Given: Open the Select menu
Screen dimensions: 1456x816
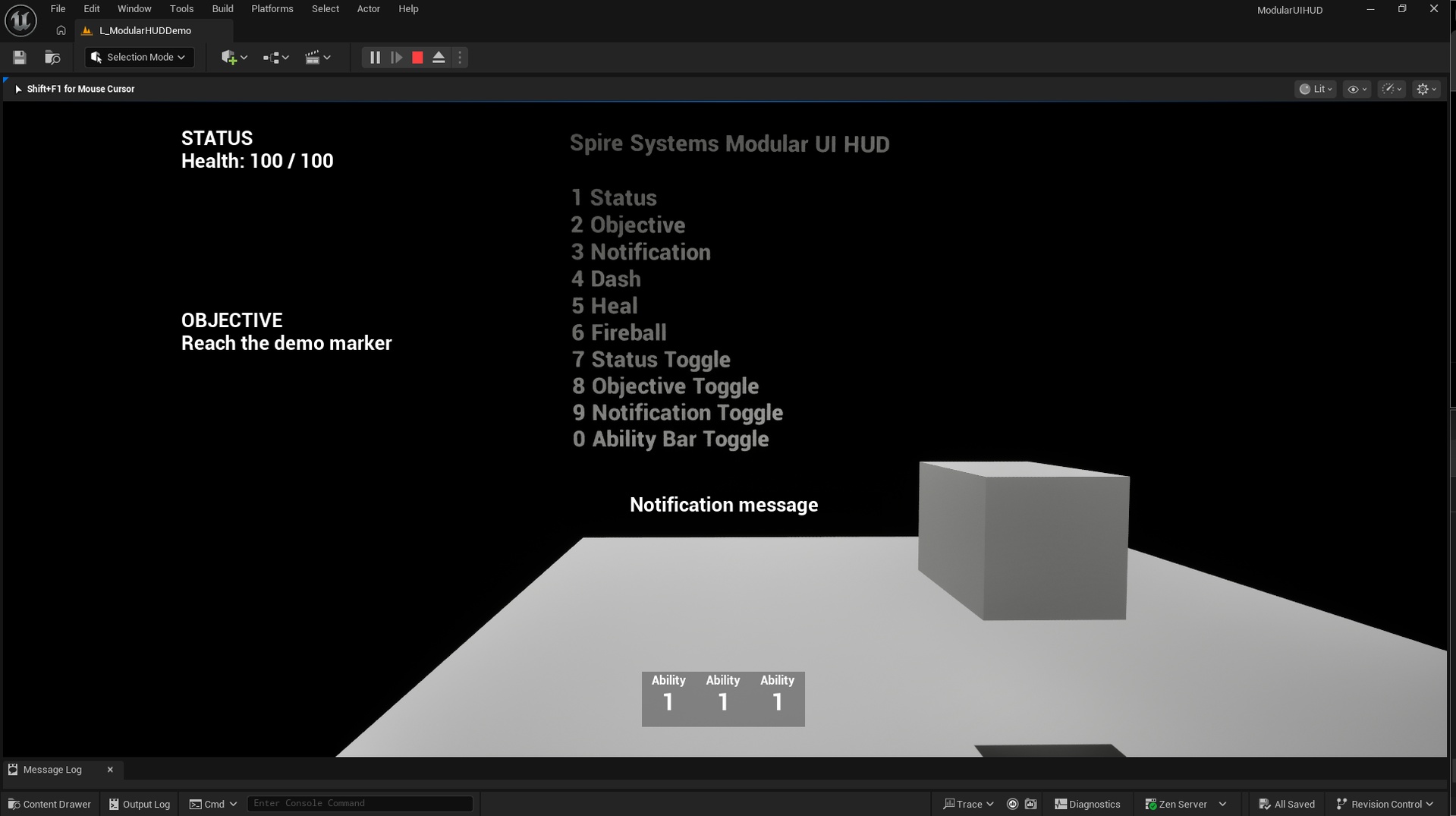Looking at the screenshot, I should pos(325,9).
